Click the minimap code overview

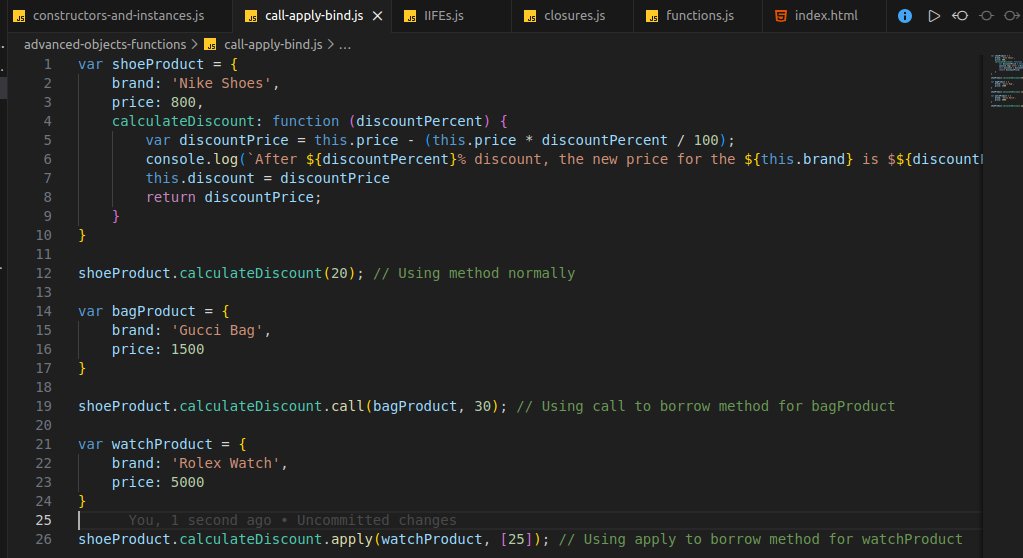click(1007, 81)
